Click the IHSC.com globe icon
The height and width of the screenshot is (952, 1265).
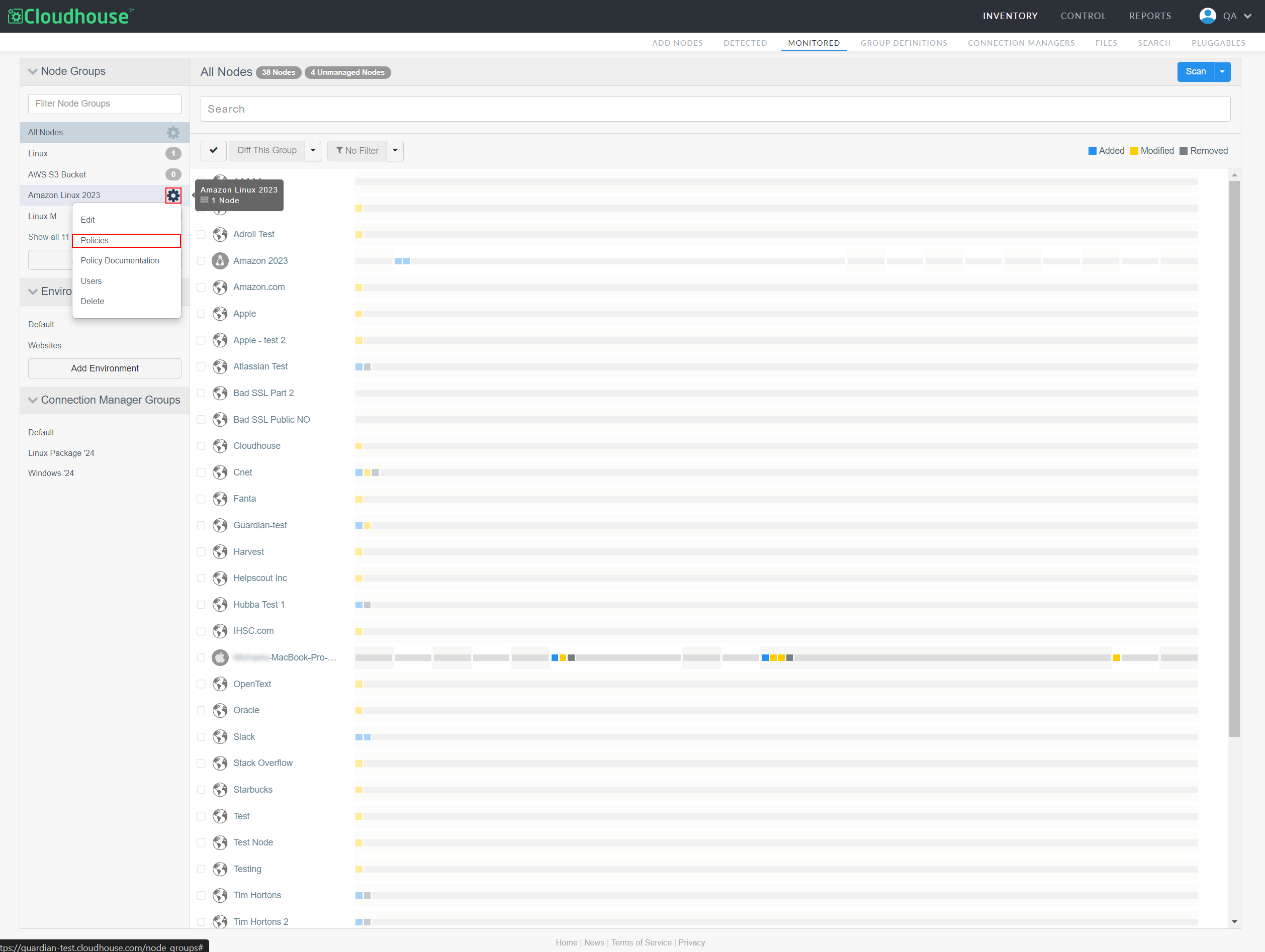(x=220, y=631)
